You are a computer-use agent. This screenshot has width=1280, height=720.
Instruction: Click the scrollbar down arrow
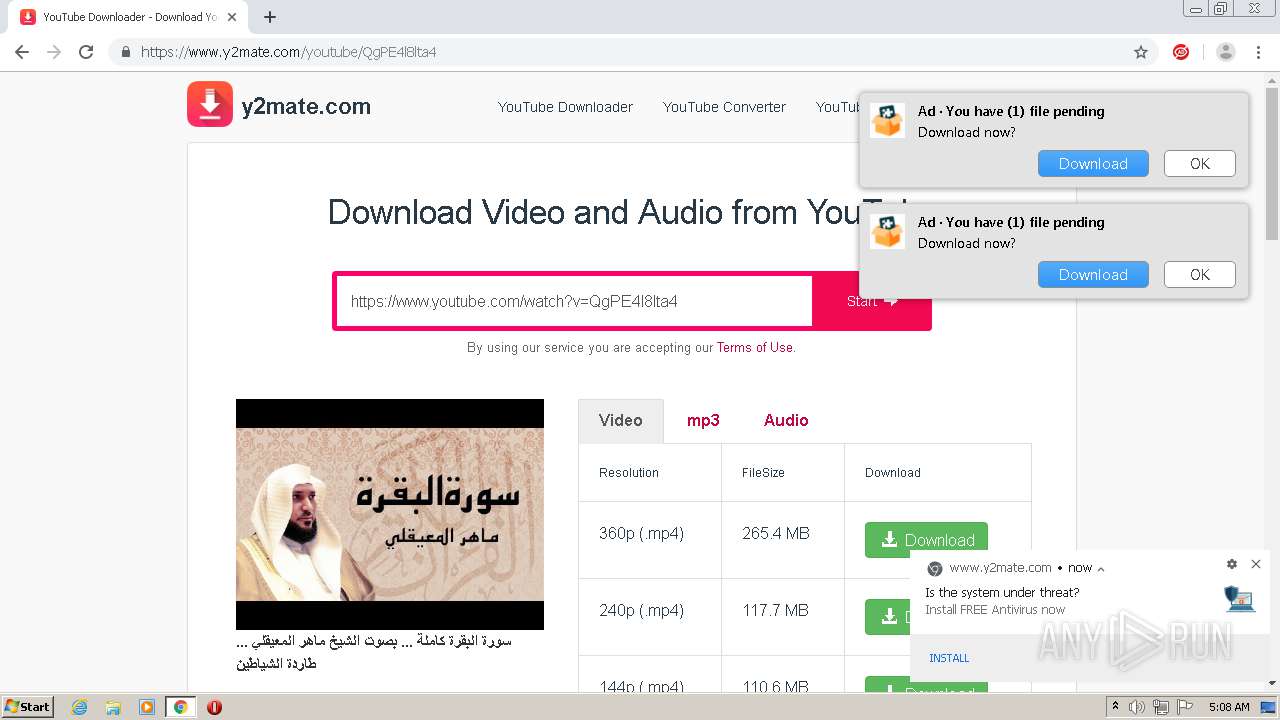pos(1272,683)
